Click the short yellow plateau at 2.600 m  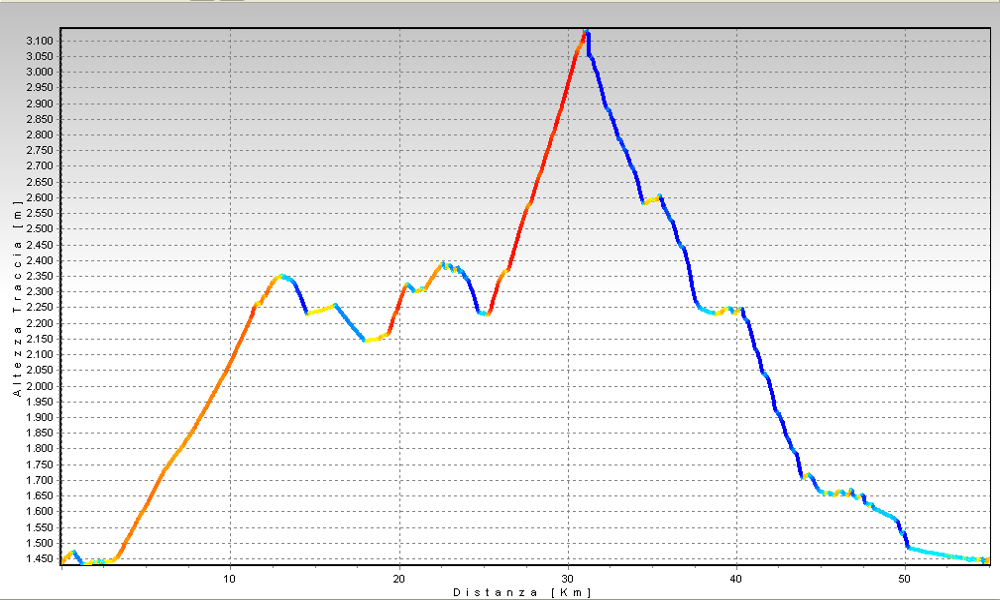point(653,200)
